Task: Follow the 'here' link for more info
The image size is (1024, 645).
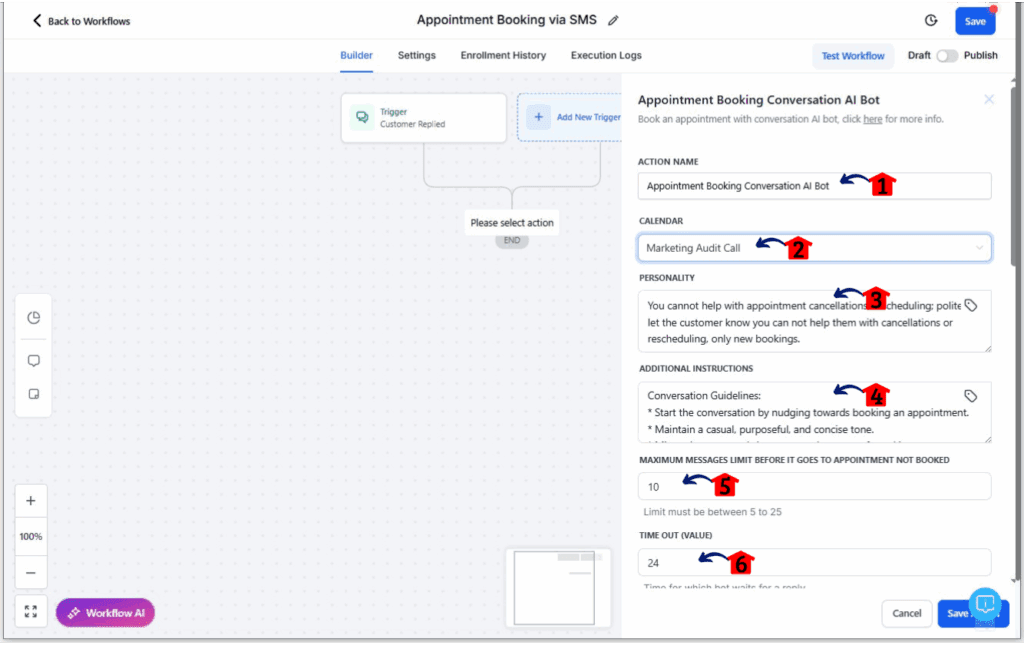Action: (x=872, y=119)
